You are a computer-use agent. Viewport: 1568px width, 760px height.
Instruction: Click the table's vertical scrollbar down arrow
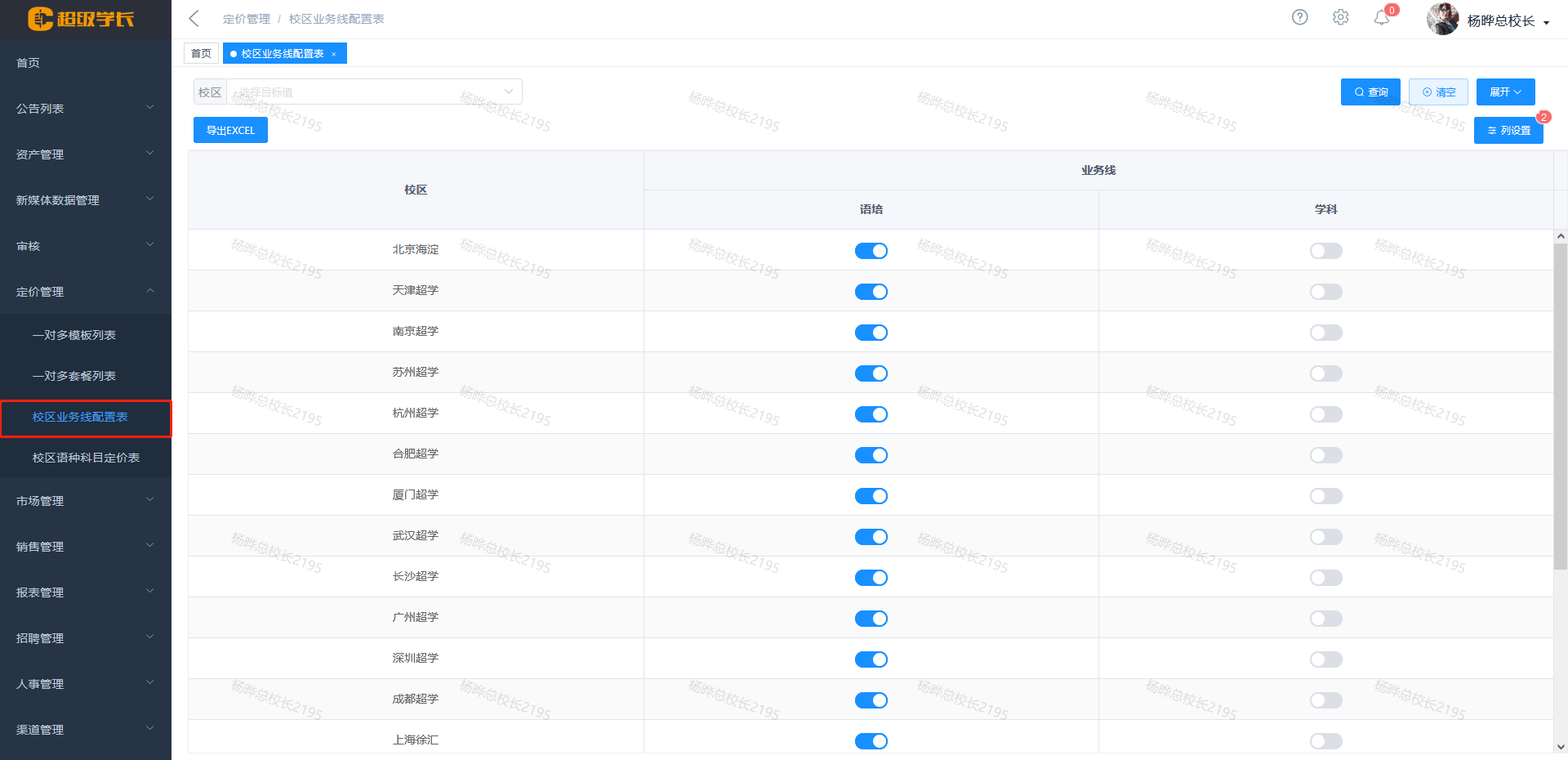[x=1561, y=746]
